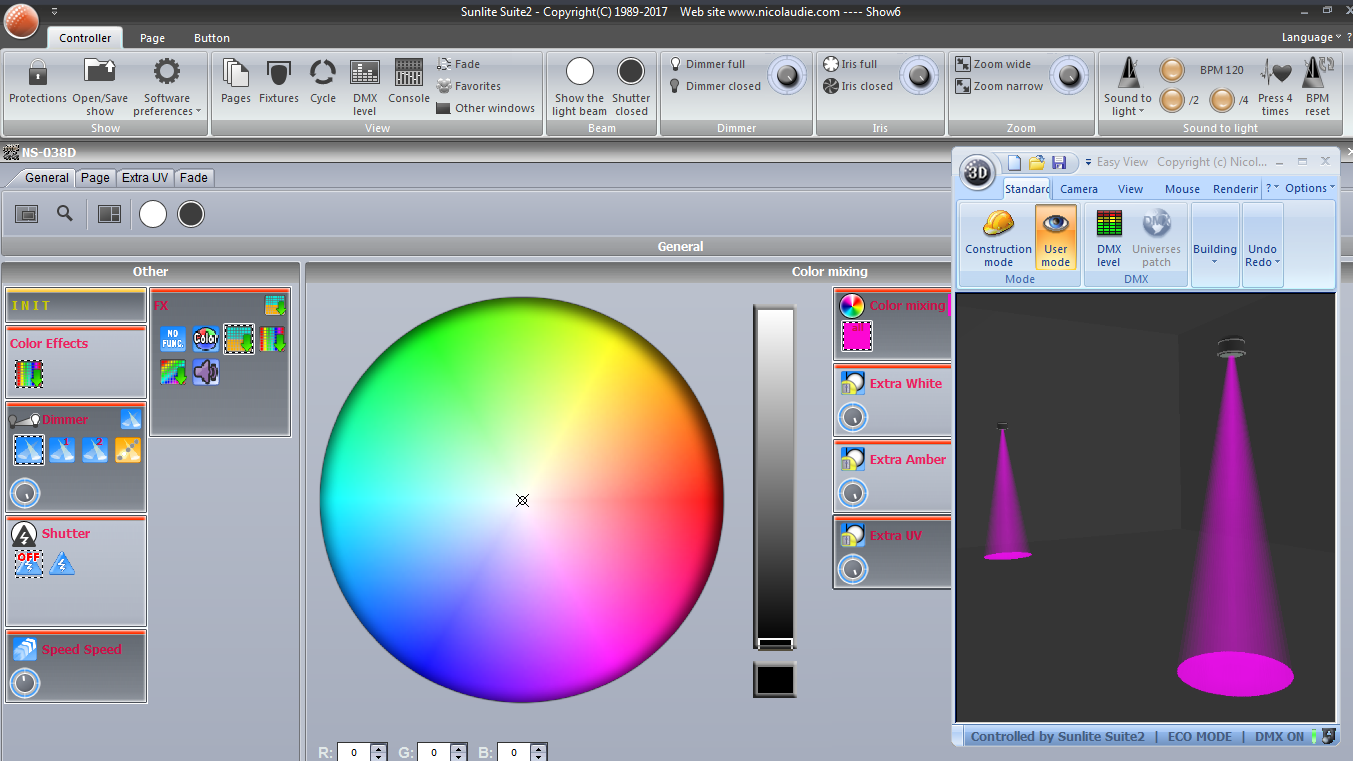Toggle Shutter closed in the Beam group

click(631, 86)
